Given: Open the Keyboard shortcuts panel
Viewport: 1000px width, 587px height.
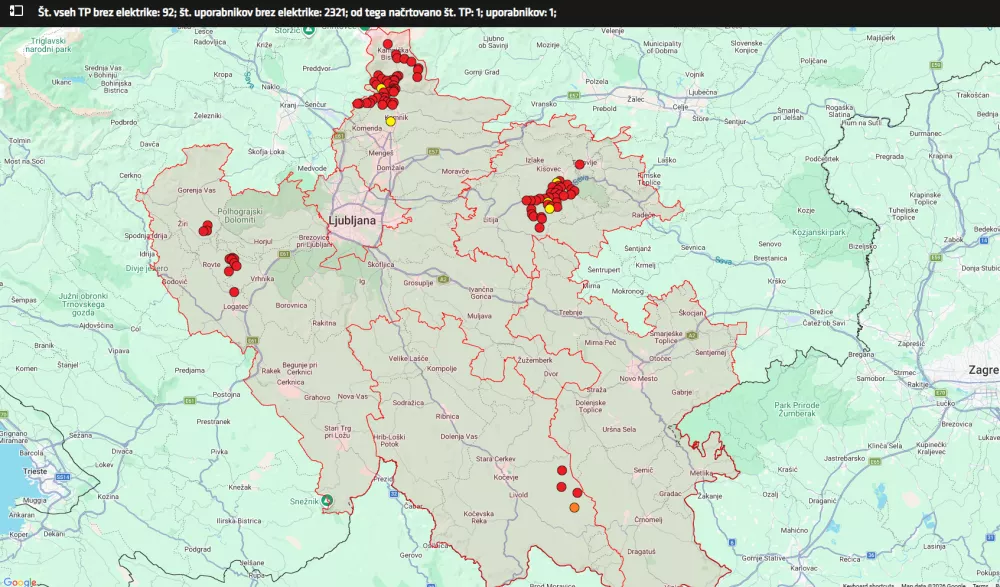Looking at the screenshot, I should (871, 584).
